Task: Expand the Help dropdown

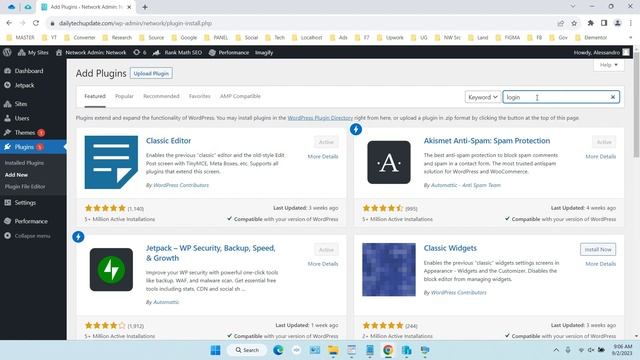Action: [609, 65]
